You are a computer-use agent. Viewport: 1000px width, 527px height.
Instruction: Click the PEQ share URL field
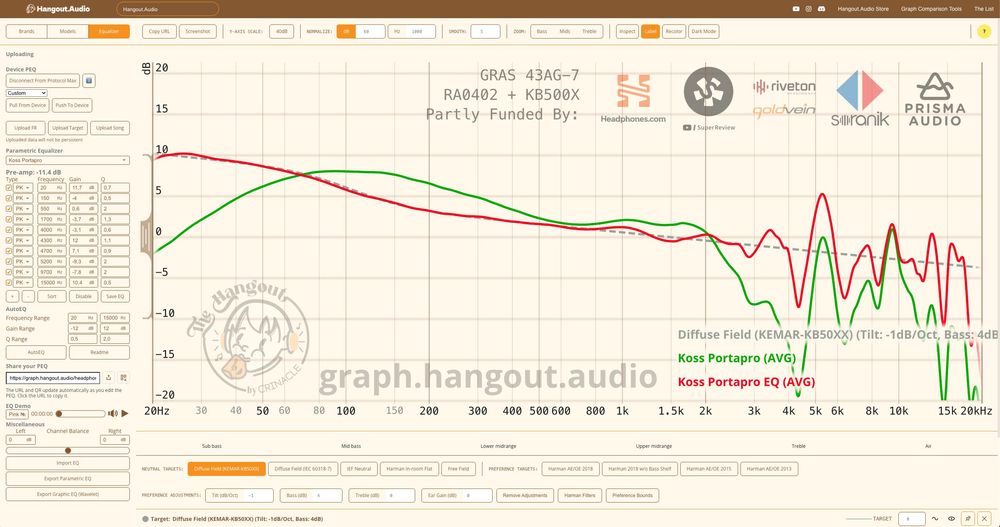click(53, 378)
